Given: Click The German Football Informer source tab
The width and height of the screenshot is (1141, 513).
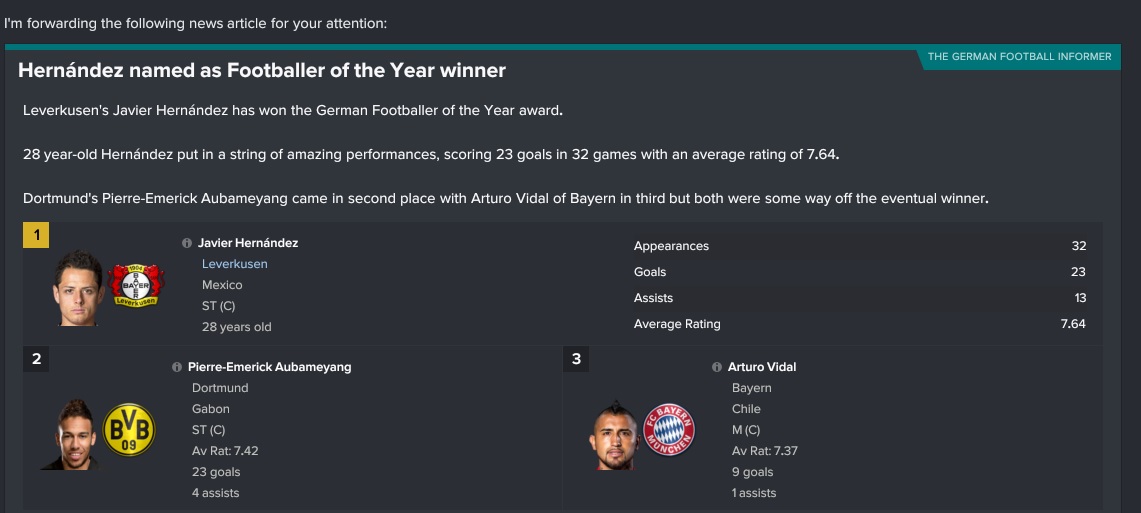Looking at the screenshot, I should [1019, 57].
